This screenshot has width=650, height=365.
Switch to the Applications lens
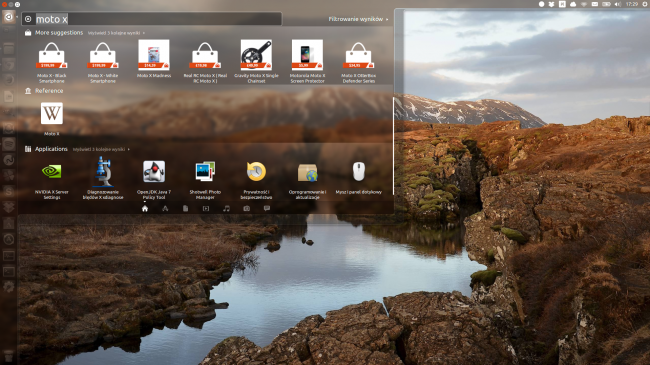click(x=165, y=209)
